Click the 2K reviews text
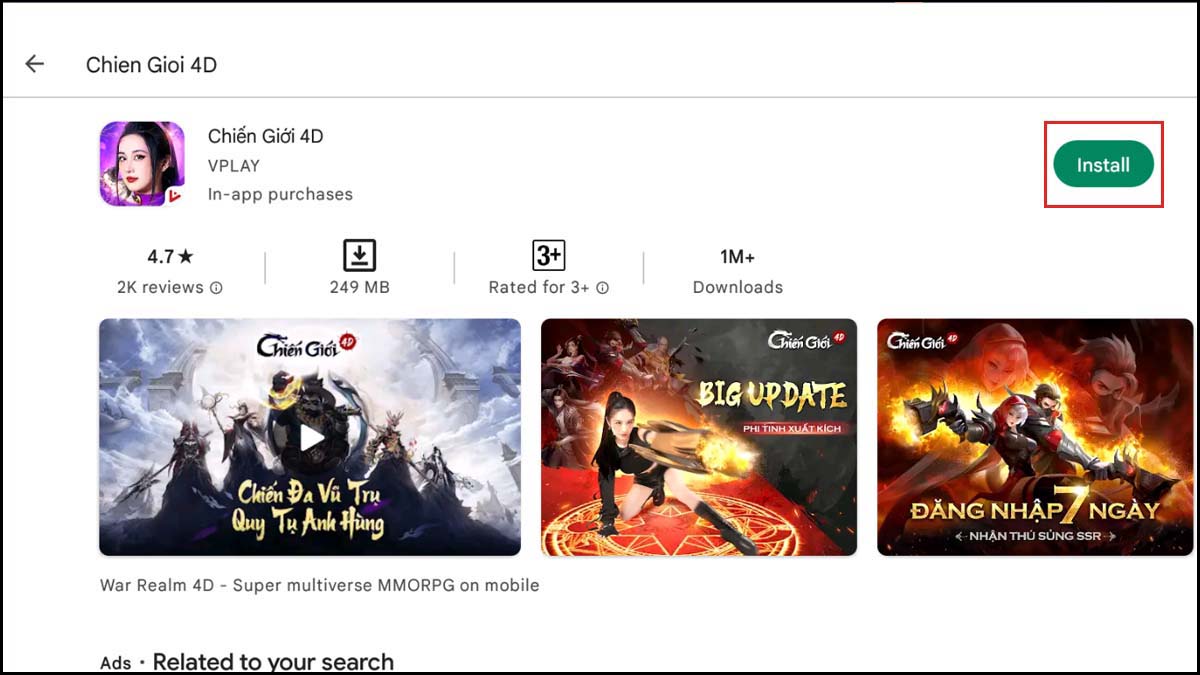The image size is (1200, 675). click(160, 287)
